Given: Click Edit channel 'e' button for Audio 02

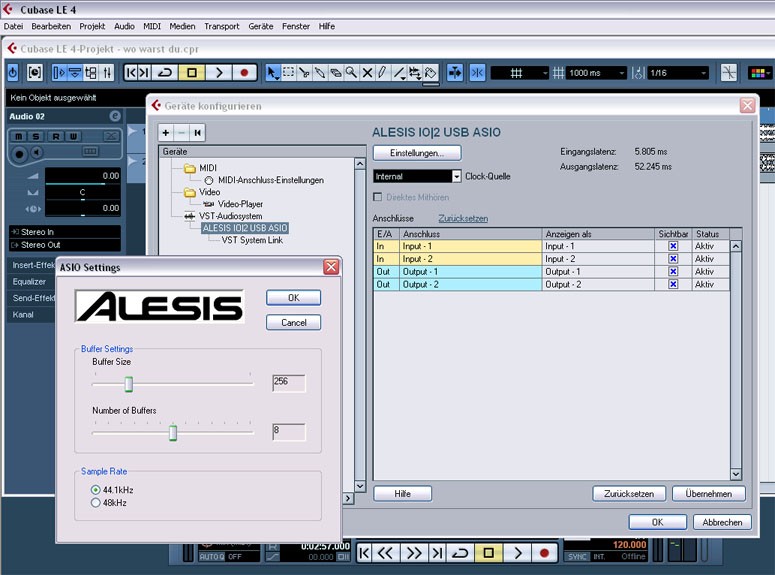Looking at the screenshot, I should (115, 116).
